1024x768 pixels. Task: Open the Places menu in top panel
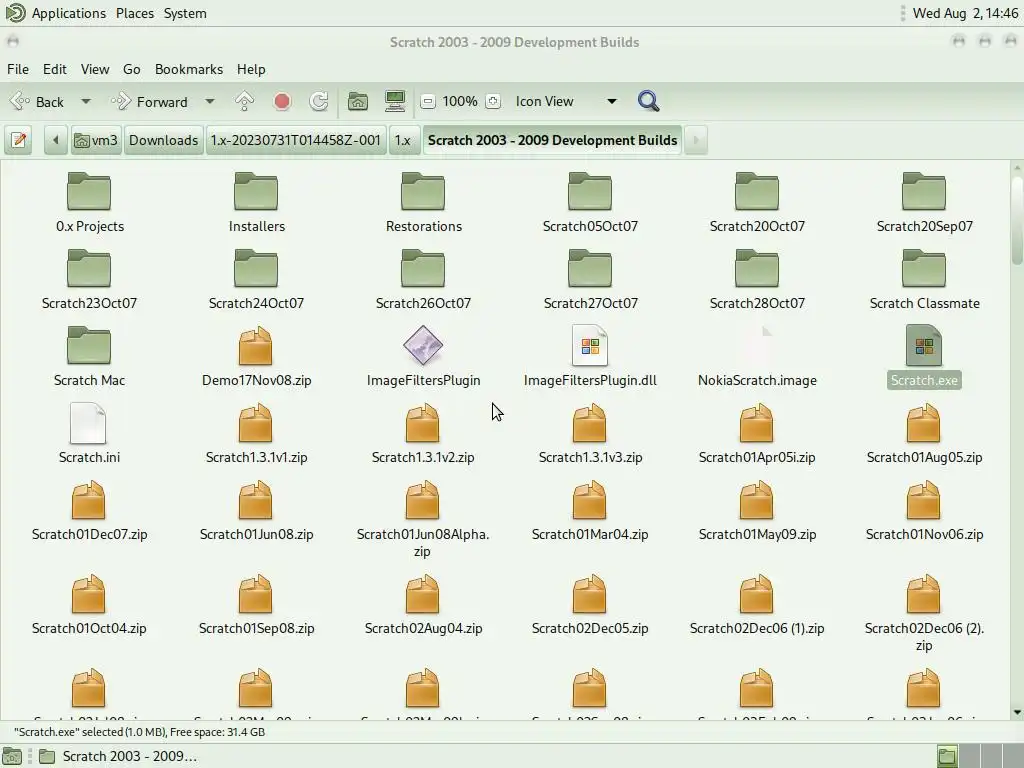pyautogui.click(x=135, y=13)
